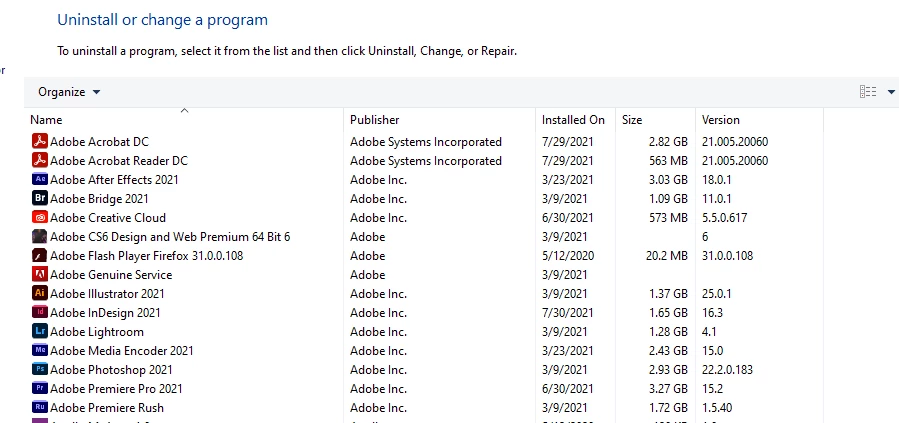Click the Adobe Flash Player Firefox icon
899x423 pixels.
point(40,256)
